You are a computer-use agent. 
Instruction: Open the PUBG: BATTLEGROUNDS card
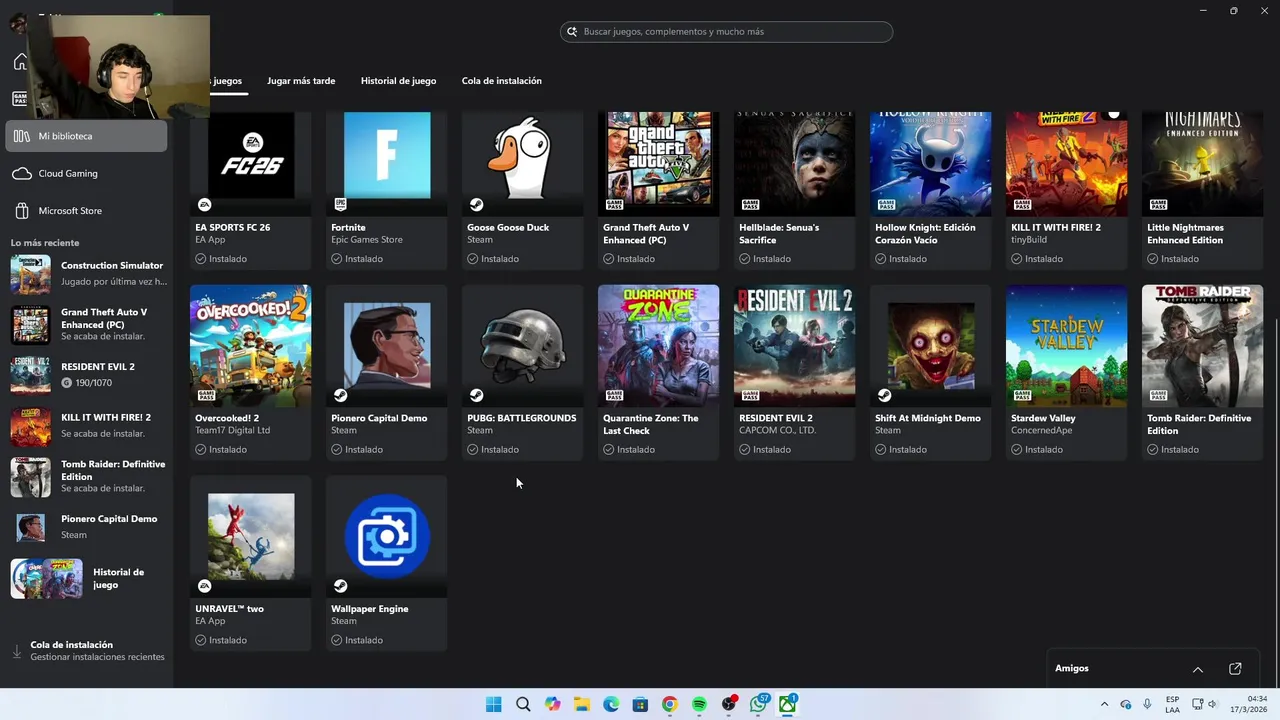coord(523,372)
